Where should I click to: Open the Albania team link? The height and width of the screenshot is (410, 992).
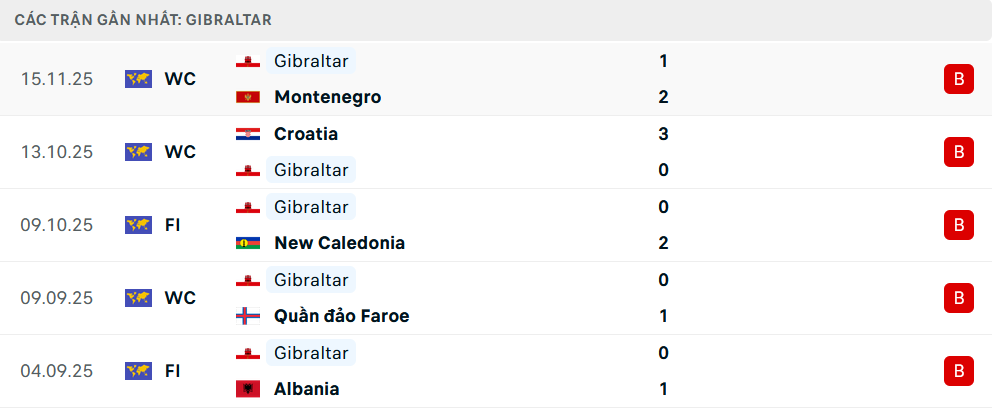[306, 389]
